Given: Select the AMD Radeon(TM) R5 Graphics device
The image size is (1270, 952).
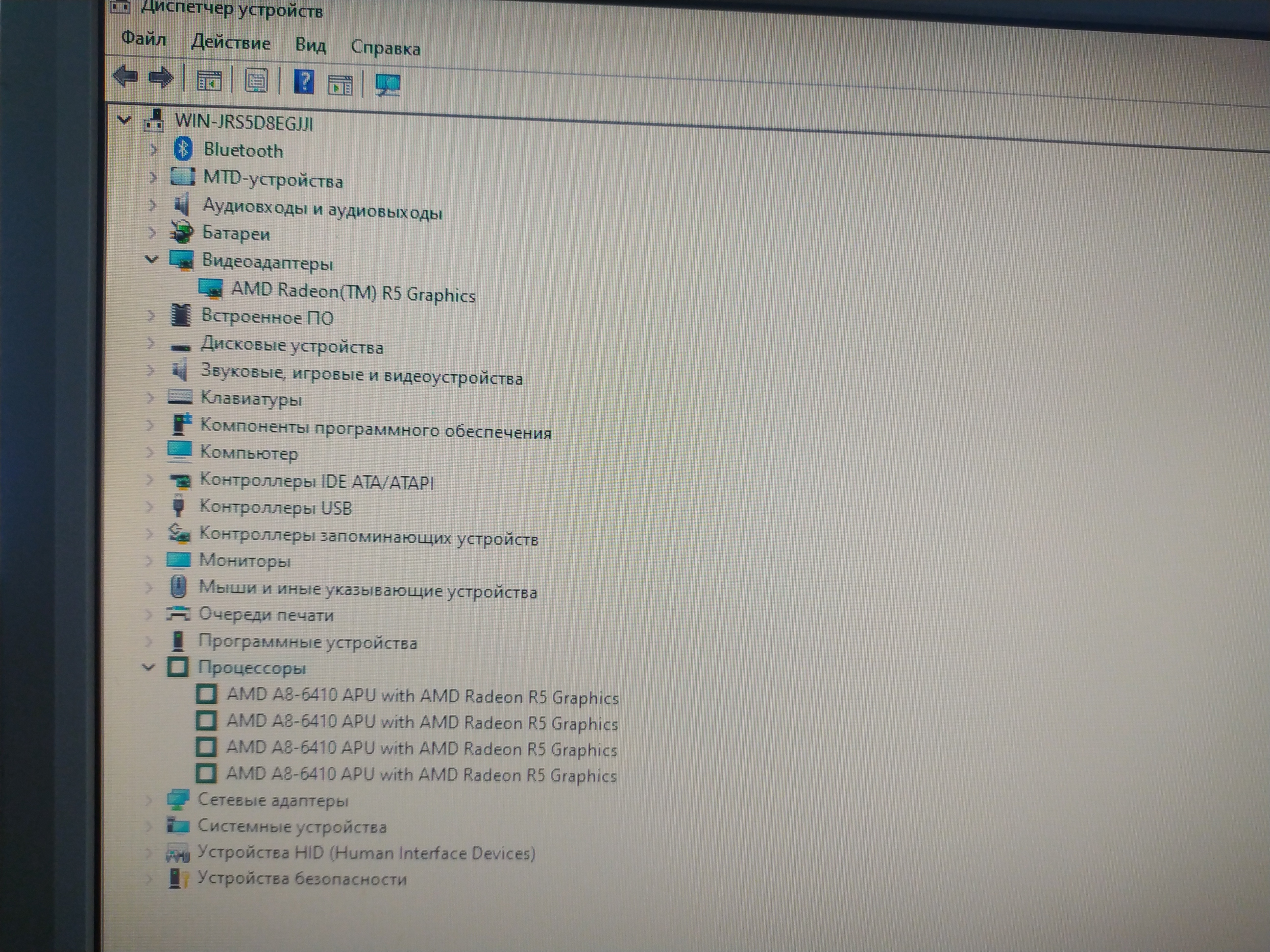Looking at the screenshot, I should pos(353,292).
